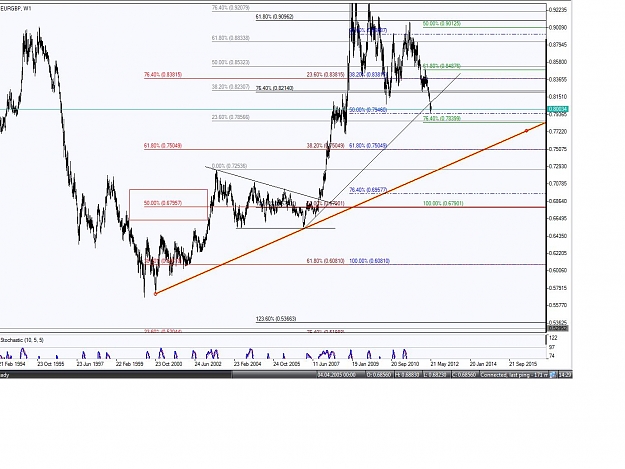Click the status bar Close value 'C: 0.68560'
The height and width of the screenshot is (469, 625).
click(465, 375)
